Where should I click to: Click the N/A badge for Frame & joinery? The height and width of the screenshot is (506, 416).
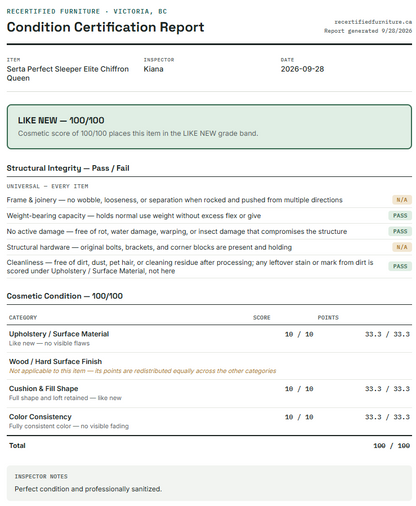[x=402, y=200]
